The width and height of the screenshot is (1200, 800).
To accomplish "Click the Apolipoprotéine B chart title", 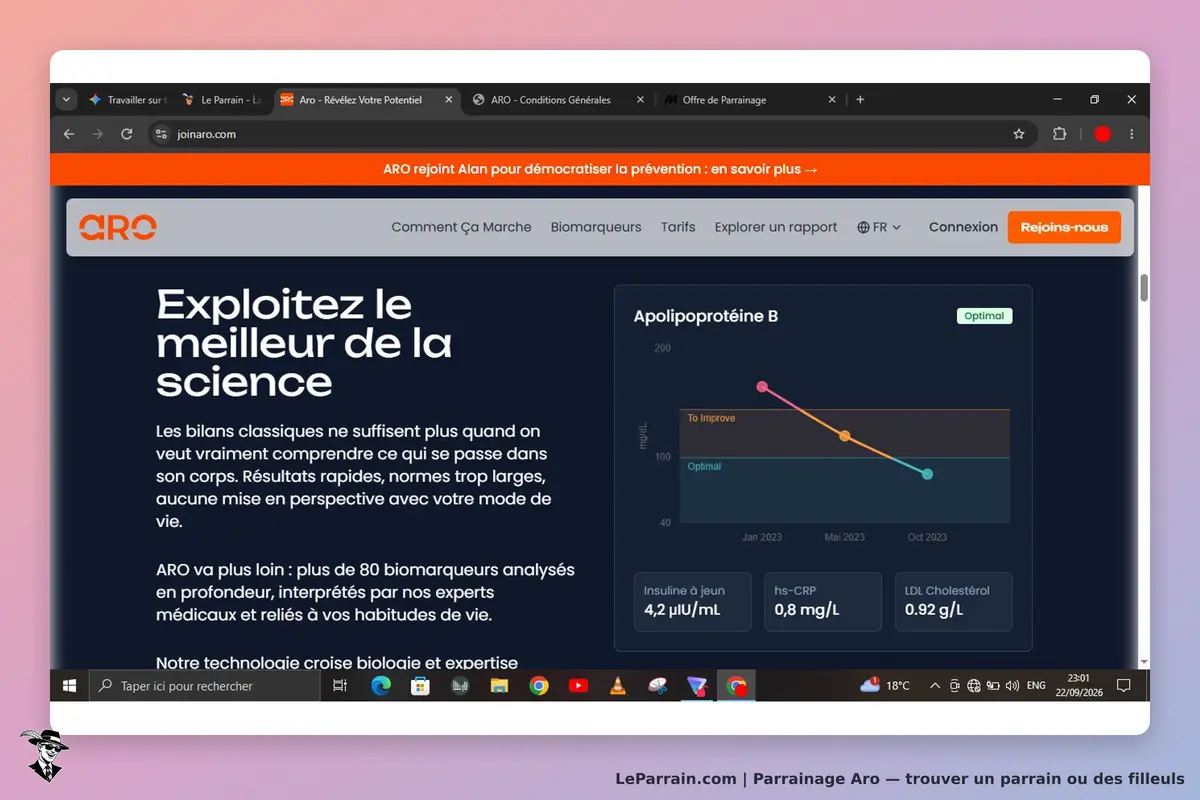I will 706,316.
